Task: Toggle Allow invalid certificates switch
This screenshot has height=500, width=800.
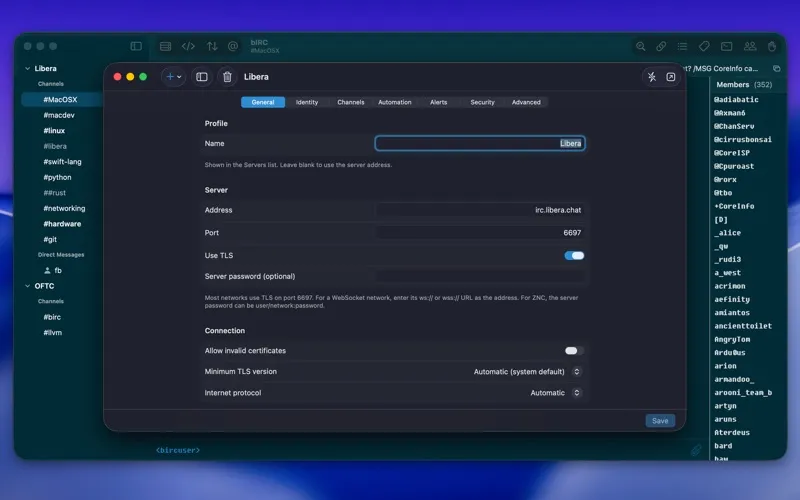Action: (x=574, y=351)
